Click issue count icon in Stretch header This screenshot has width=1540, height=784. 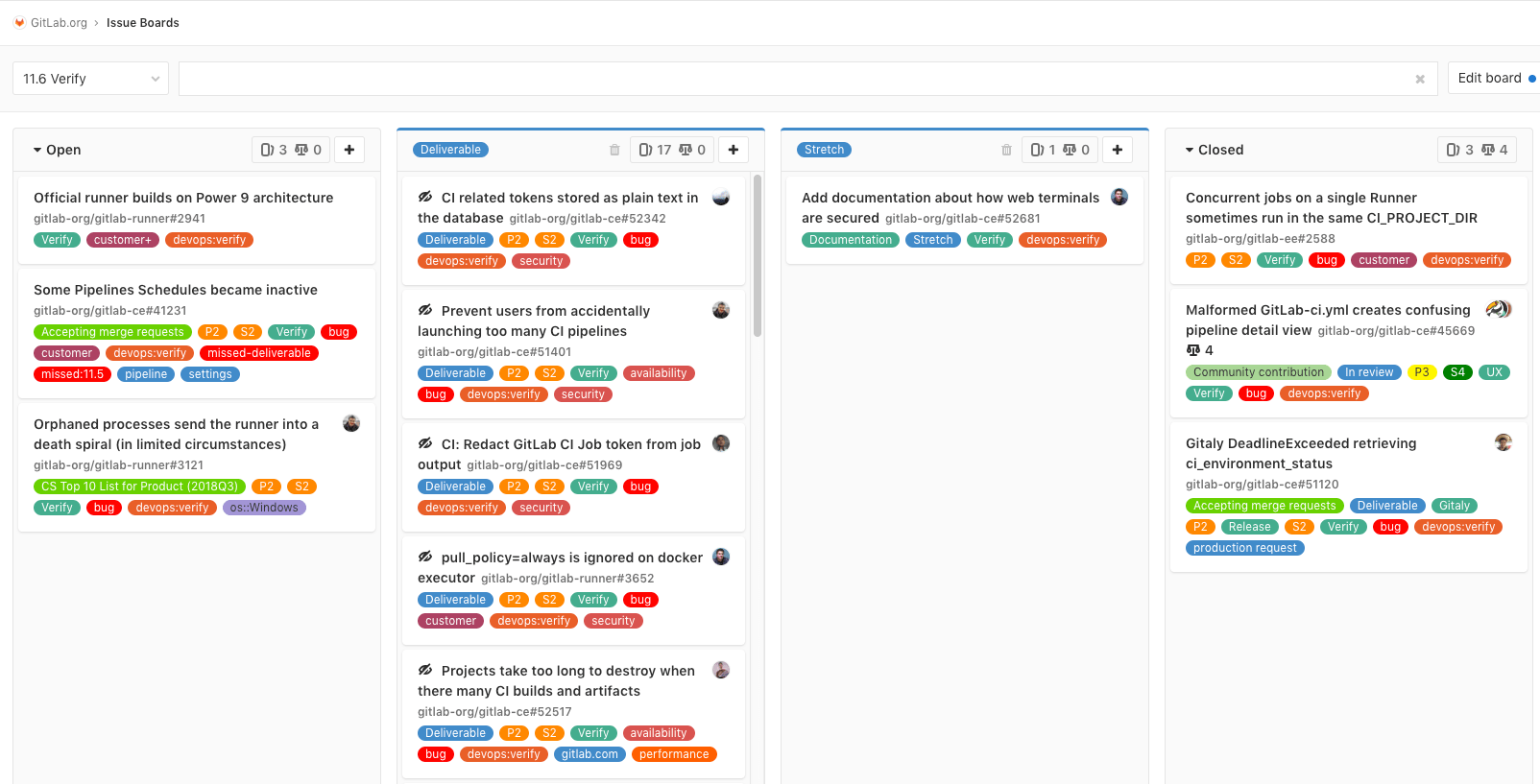(1037, 150)
